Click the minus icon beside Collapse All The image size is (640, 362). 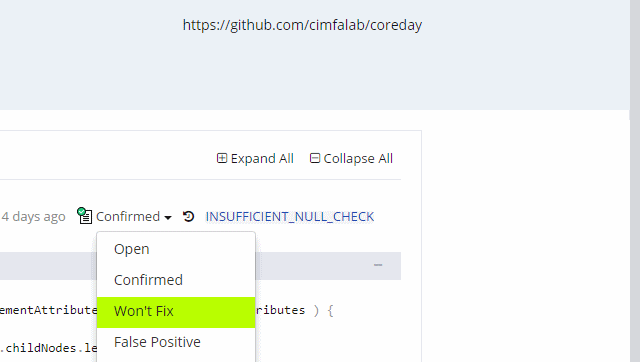315,158
